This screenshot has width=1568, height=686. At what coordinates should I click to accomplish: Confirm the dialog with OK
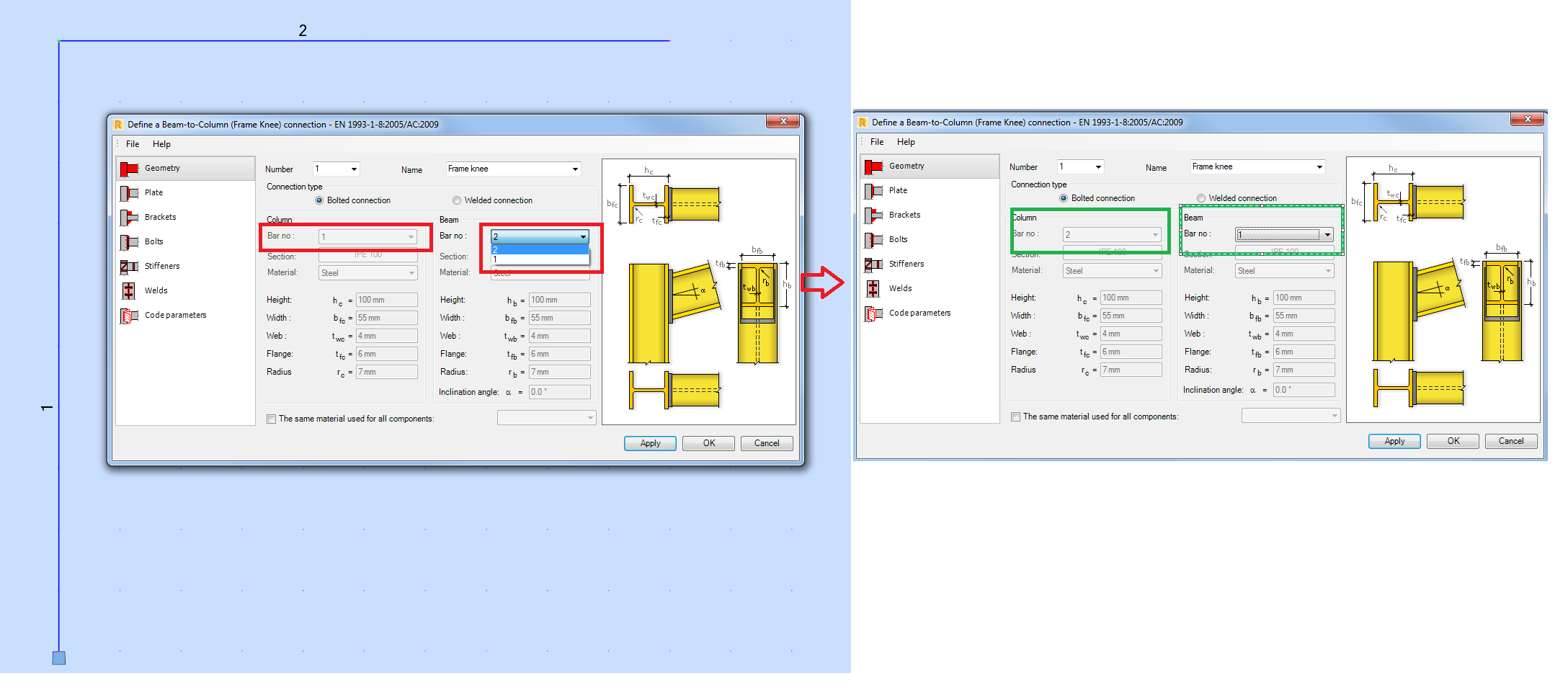[708, 443]
